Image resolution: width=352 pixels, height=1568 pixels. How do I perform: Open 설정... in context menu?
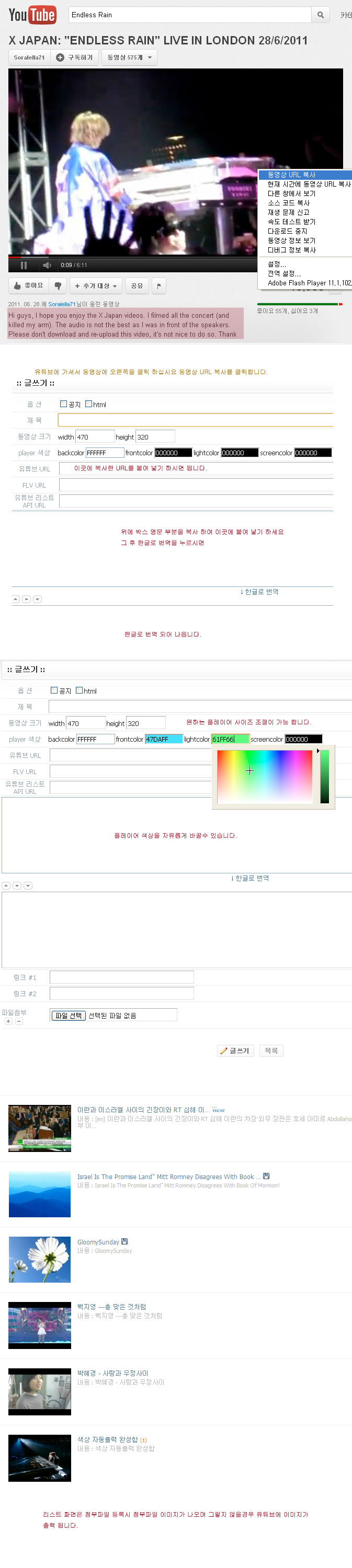pos(305,264)
